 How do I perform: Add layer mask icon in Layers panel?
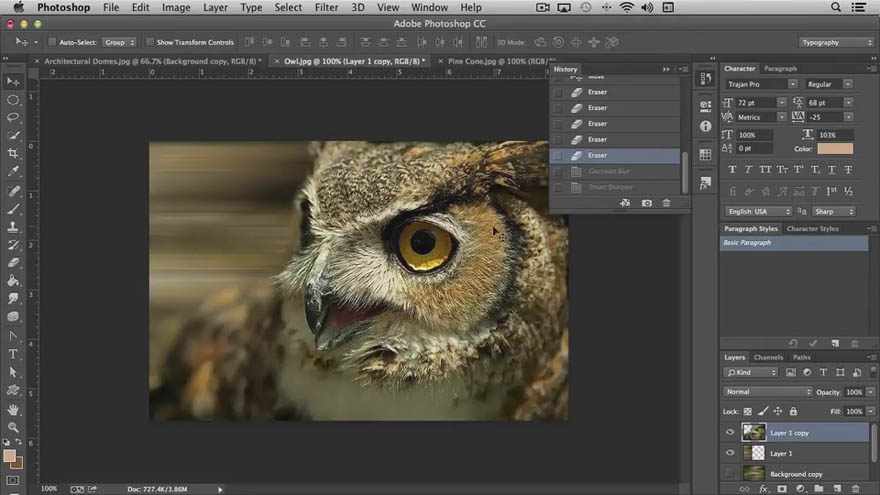click(x=782, y=489)
